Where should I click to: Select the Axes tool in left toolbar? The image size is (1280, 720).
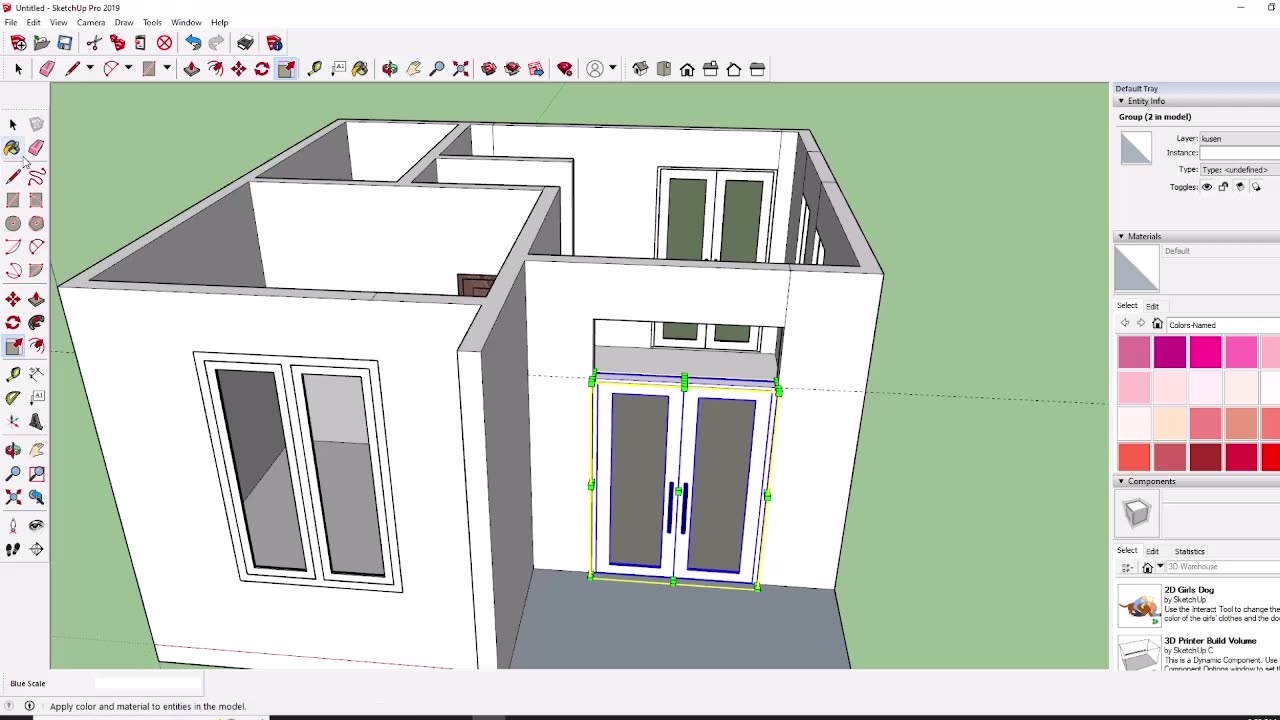(x=13, y=422)
